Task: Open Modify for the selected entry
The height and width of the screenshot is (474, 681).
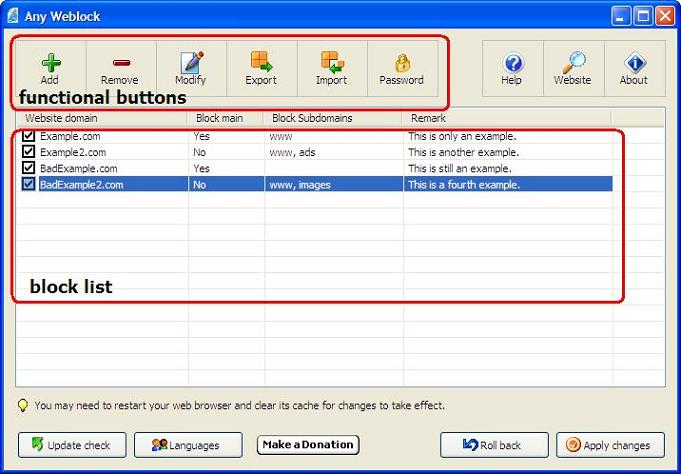Action: (x=192, y=69)
